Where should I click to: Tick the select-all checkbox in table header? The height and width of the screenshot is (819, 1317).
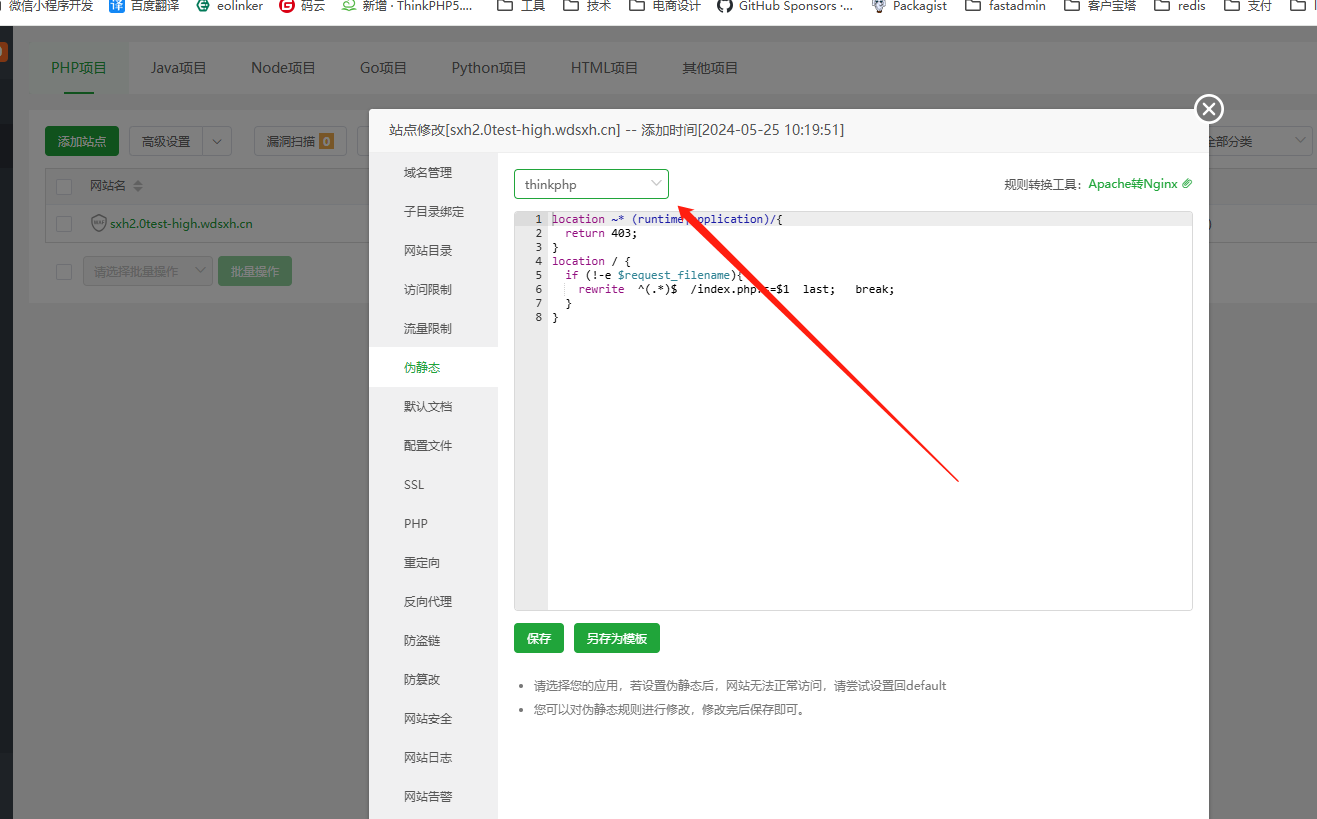pyautogui.click(x=64, y=186)
